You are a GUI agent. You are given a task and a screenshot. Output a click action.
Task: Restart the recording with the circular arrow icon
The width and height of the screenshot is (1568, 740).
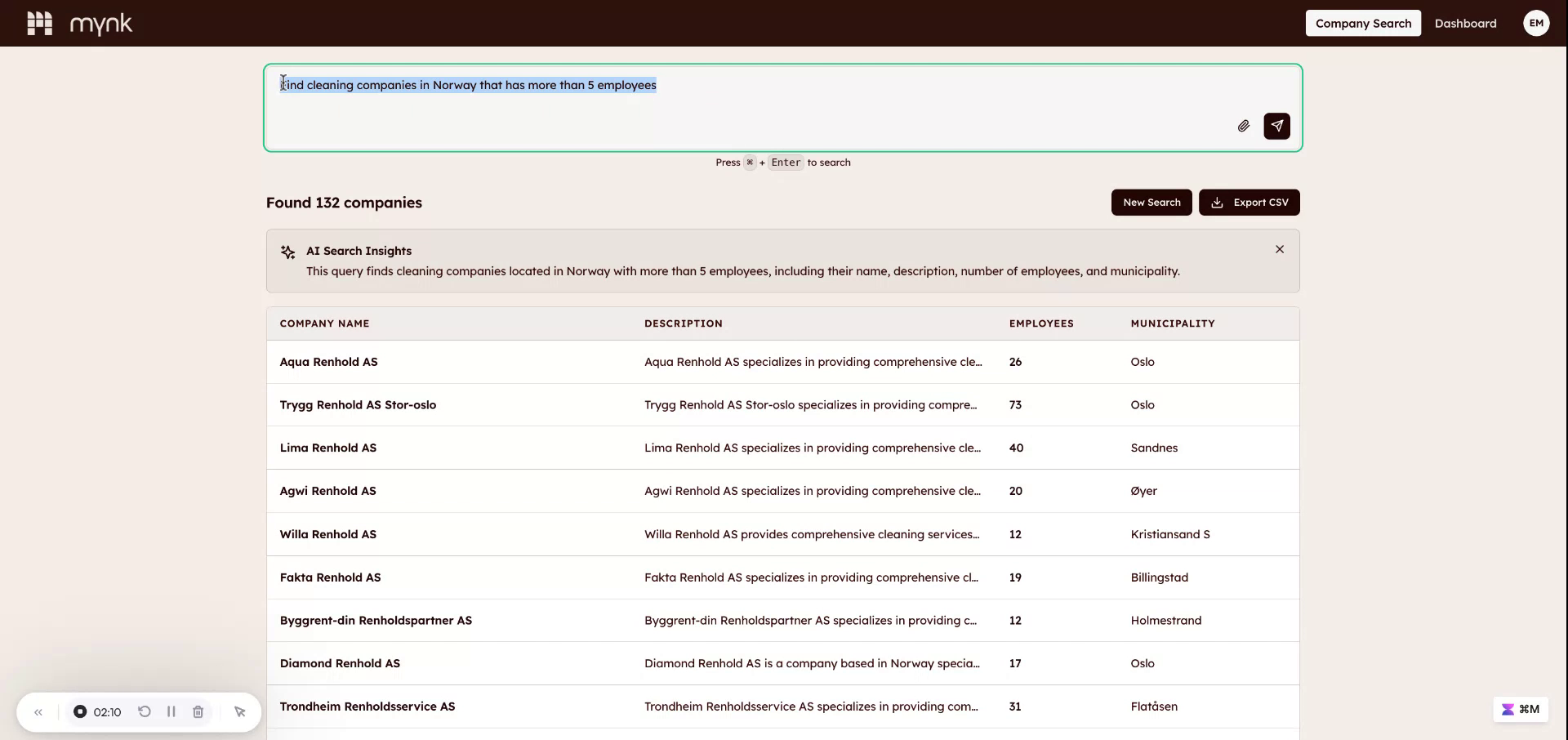144,711
